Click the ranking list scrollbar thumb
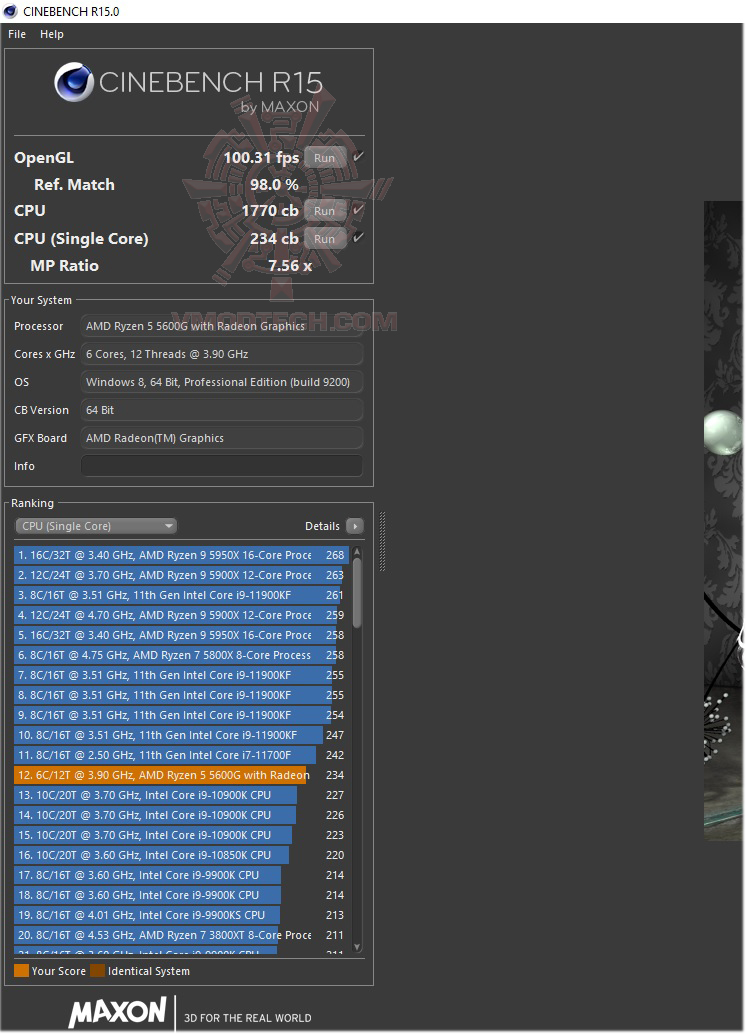 pyautogui.click(x=357, y=593)
